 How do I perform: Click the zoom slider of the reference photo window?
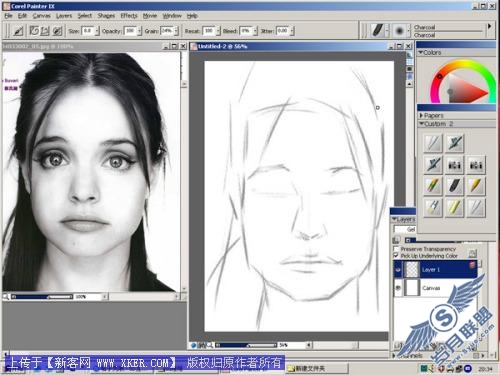click(42, 296)
